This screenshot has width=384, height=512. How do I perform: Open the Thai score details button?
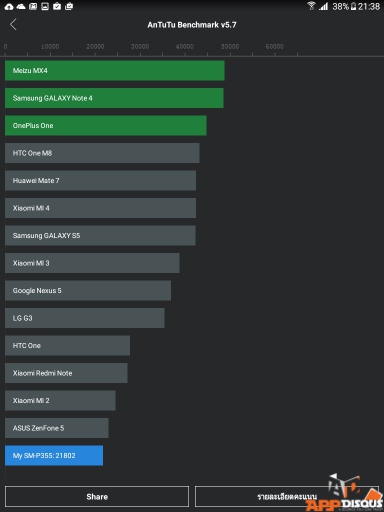tap(287, 496)
